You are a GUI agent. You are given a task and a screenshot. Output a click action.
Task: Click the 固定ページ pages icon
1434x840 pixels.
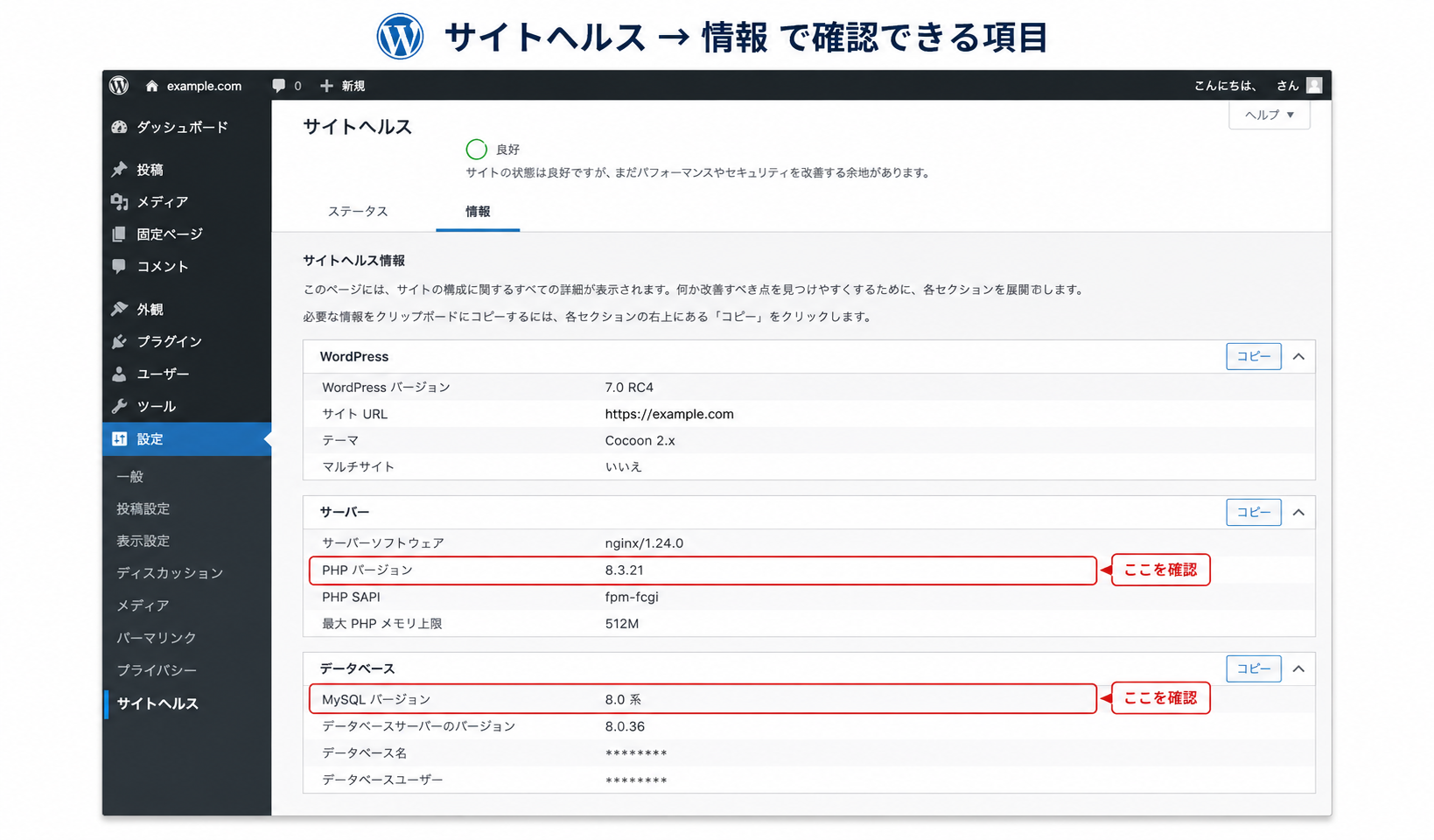[120, 234]
